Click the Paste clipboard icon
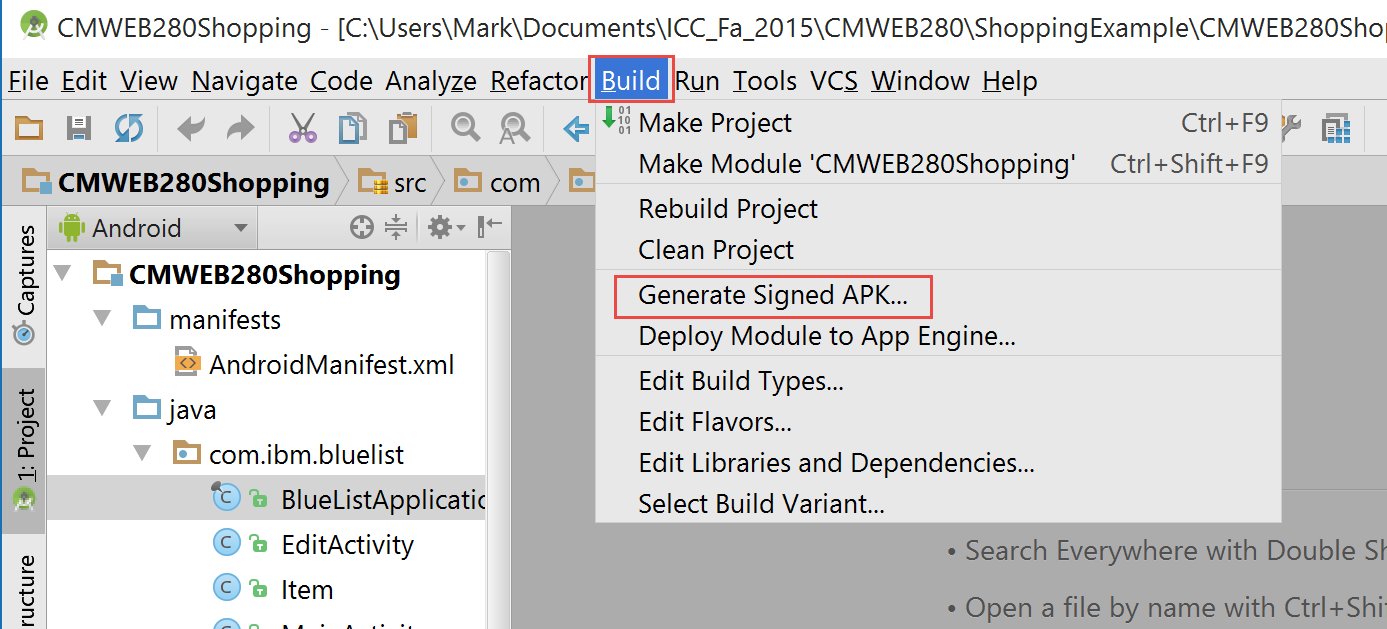The height and width of the screenshot is (629, 1387). [x=403, y=128]
